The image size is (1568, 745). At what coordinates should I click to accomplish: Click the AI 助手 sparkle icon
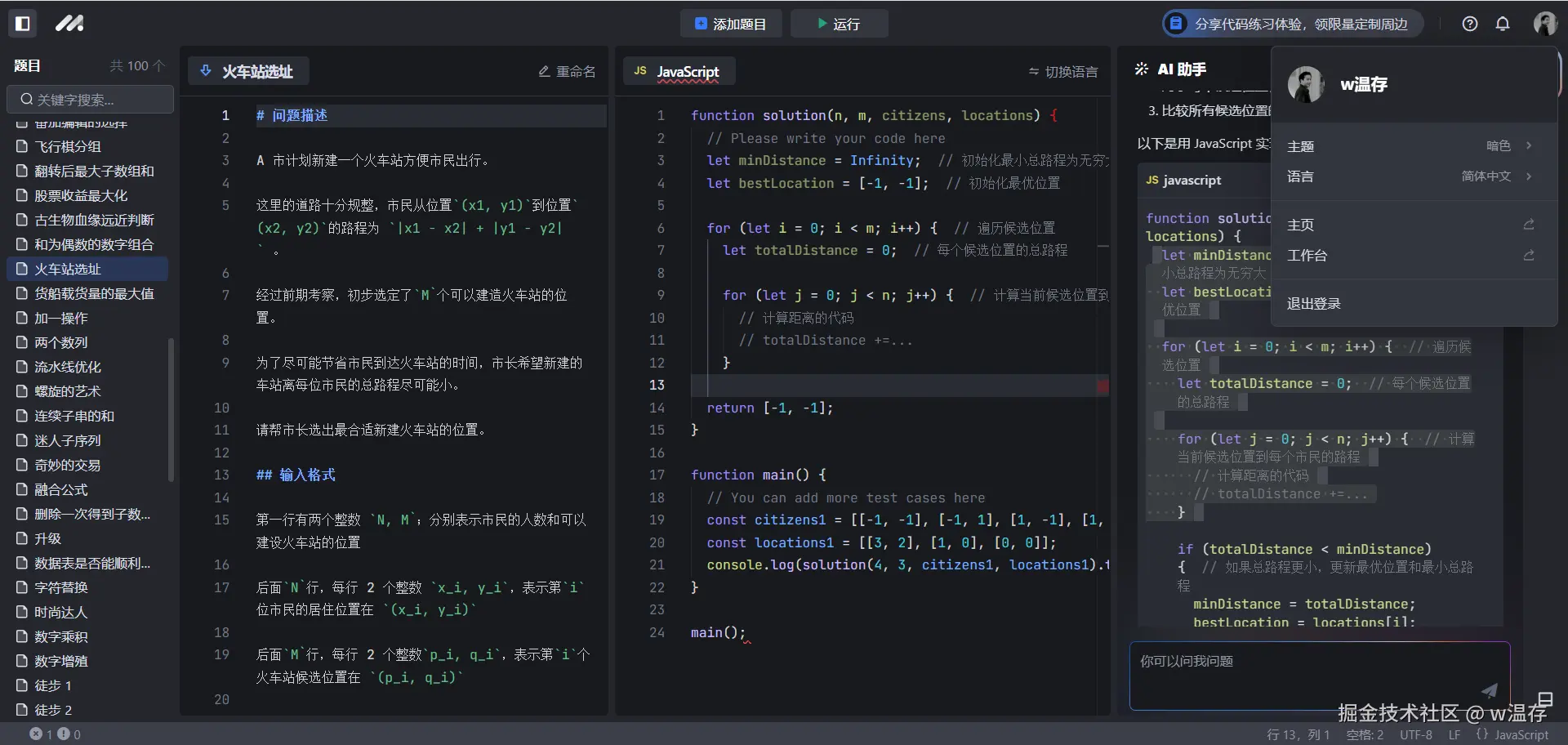pos(1141,69)
